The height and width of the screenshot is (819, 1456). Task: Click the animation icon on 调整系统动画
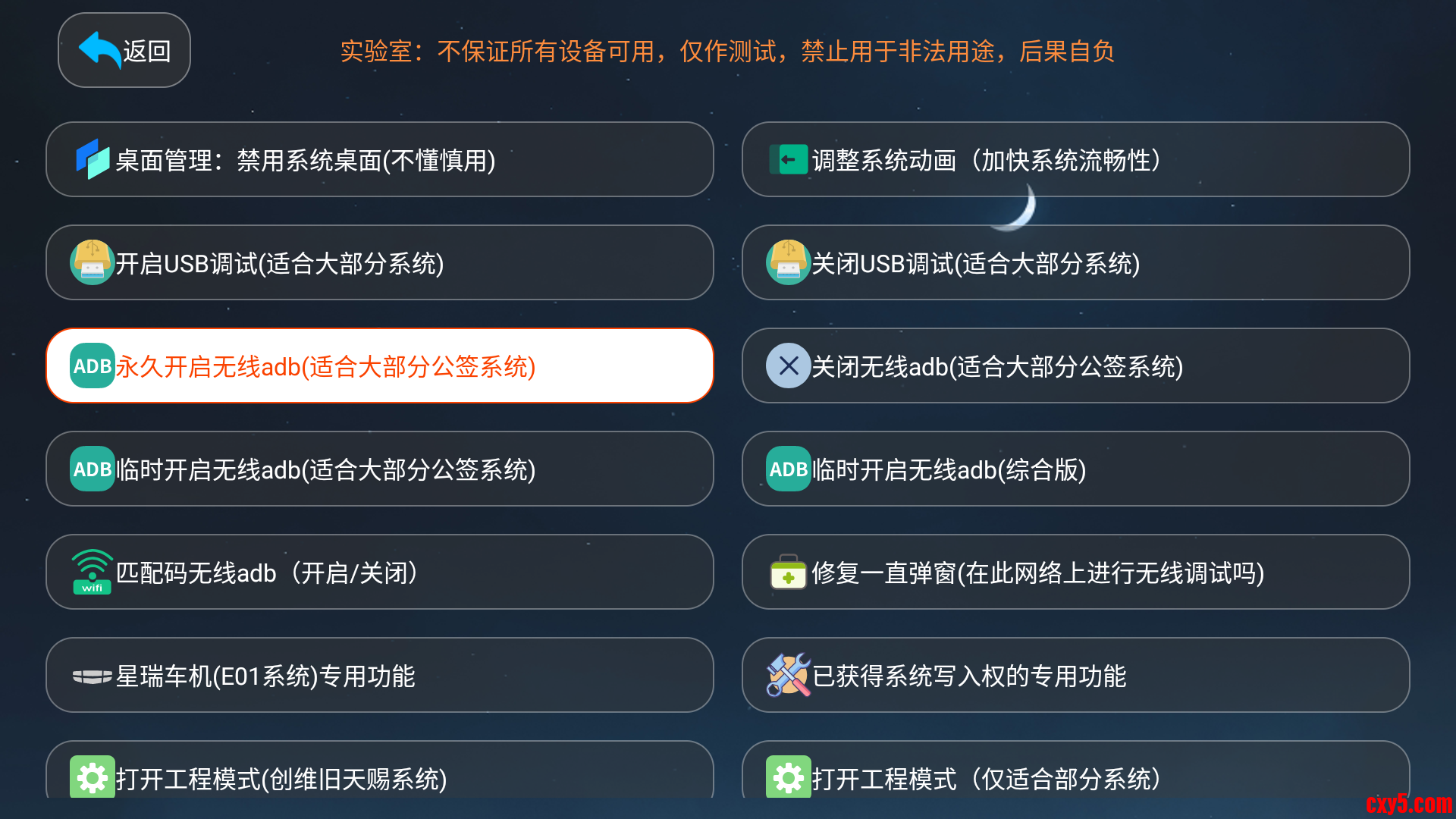788,159
